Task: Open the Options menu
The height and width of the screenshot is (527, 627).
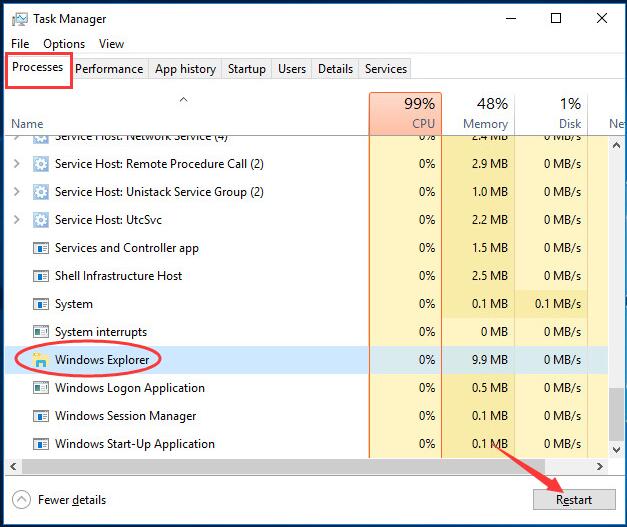Action: click(64, 44)
